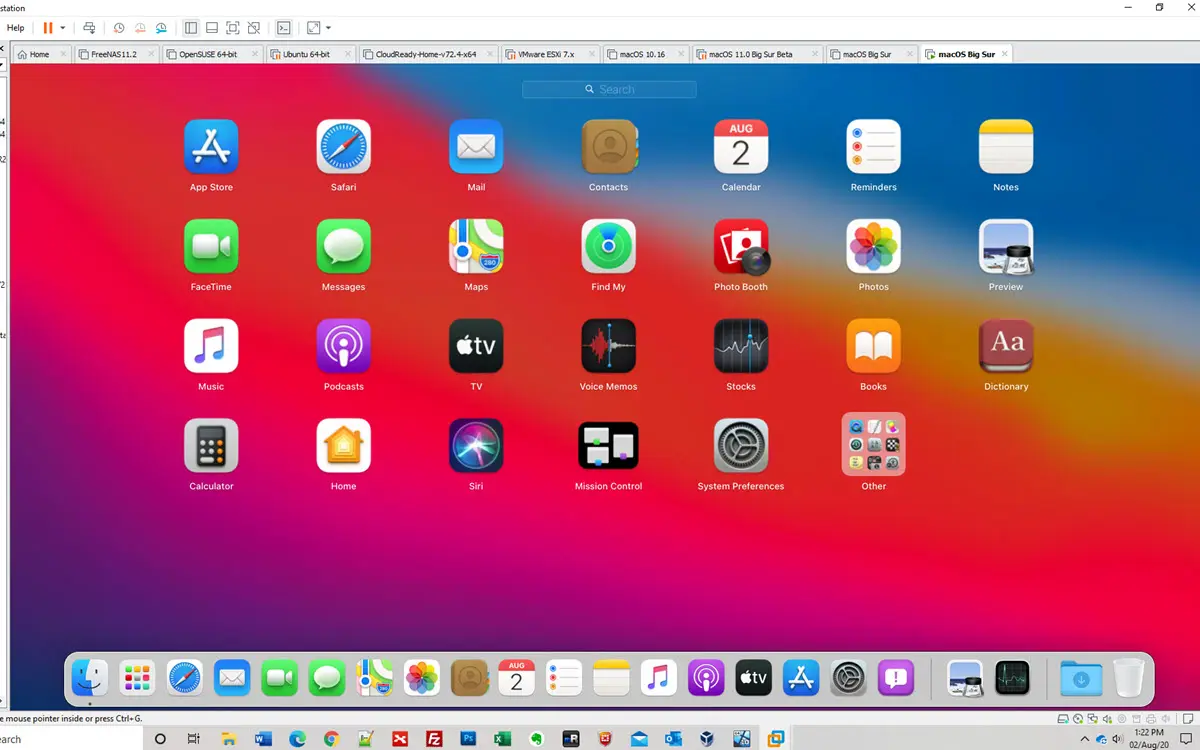Open the Books app
Image resolution: width=1200 pixels, height=750 pixels.
[873, 346]
